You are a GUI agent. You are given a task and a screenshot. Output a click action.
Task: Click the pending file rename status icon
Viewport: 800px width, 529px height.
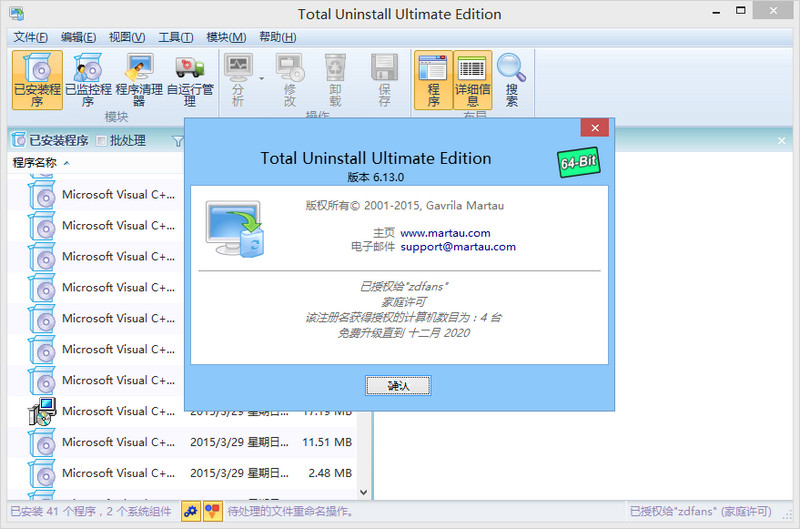[212, 511]
